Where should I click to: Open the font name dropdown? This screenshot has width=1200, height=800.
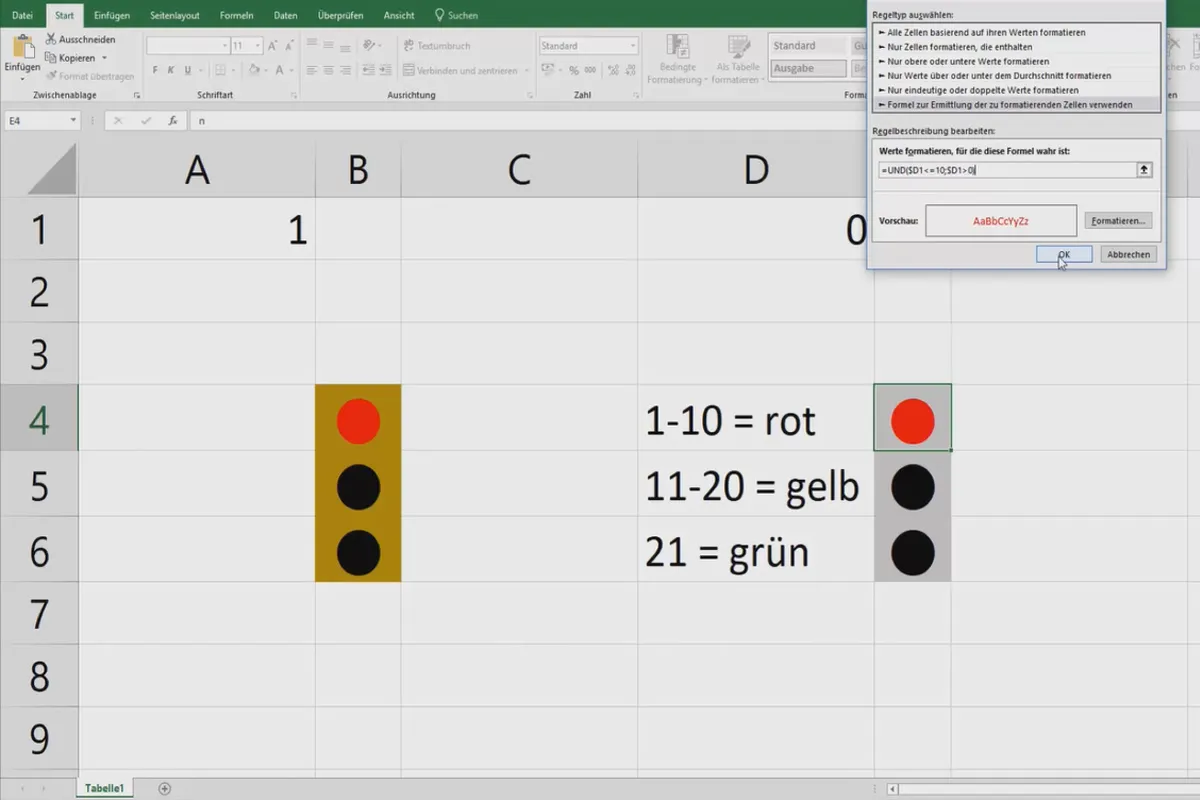tap(223, 46)
